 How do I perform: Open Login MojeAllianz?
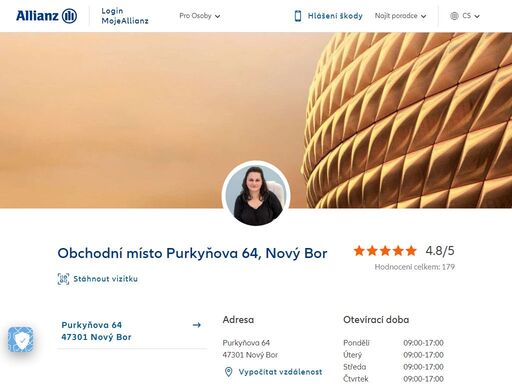click(125, 16)
